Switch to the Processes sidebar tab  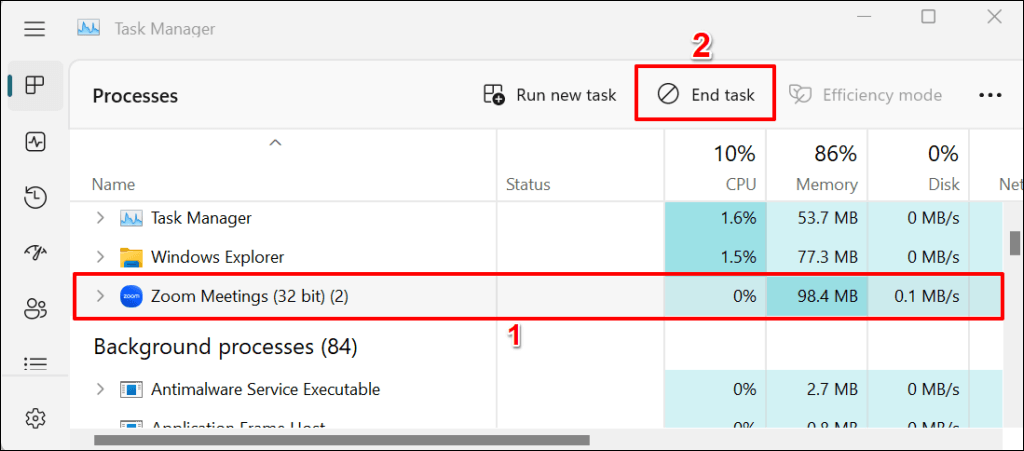(35, 86)
